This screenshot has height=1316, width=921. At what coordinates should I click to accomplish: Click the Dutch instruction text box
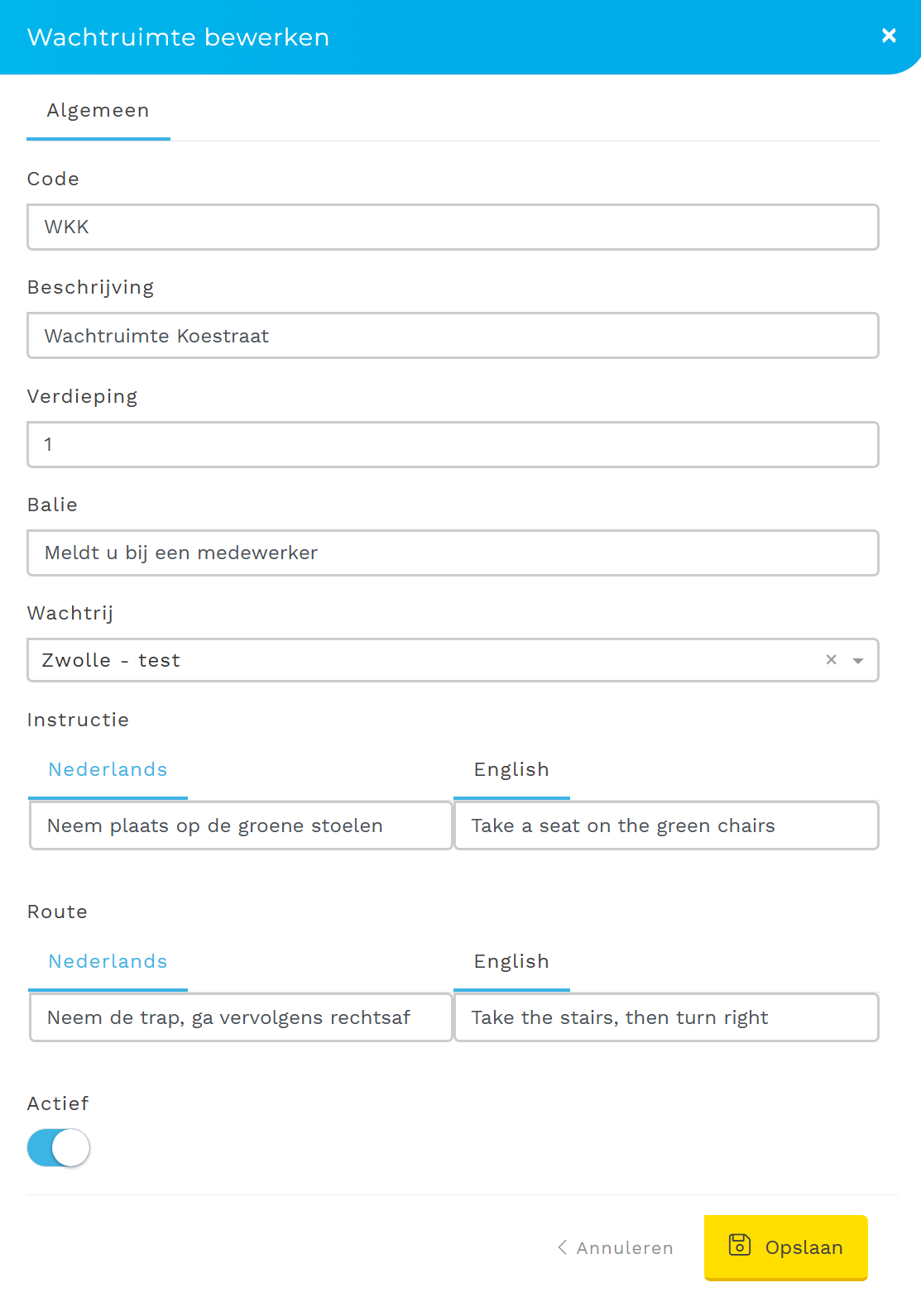point(241,825)
